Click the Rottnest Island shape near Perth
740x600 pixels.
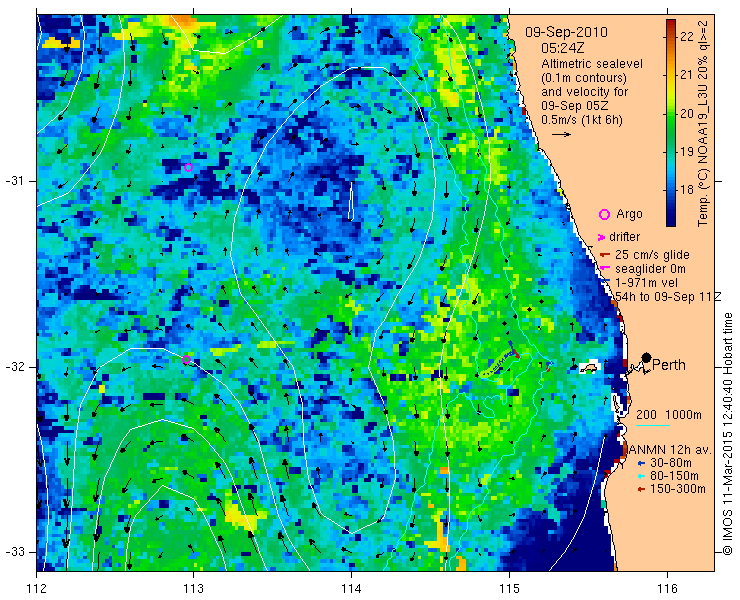tap(589, 368)
